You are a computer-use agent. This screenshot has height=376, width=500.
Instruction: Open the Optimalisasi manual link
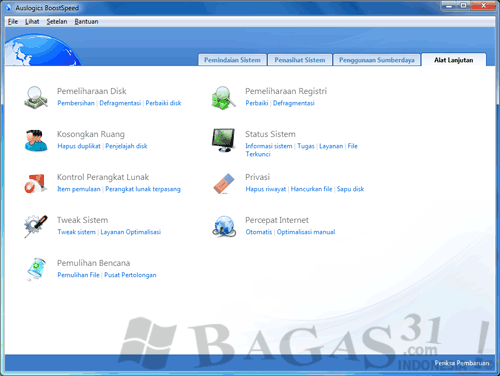(306, 232)
